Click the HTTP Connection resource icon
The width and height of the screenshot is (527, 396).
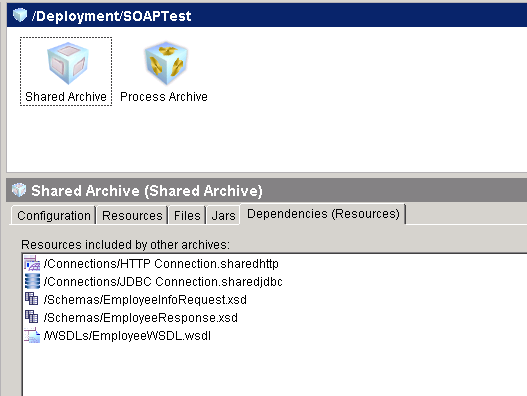(x=32, y=263)
